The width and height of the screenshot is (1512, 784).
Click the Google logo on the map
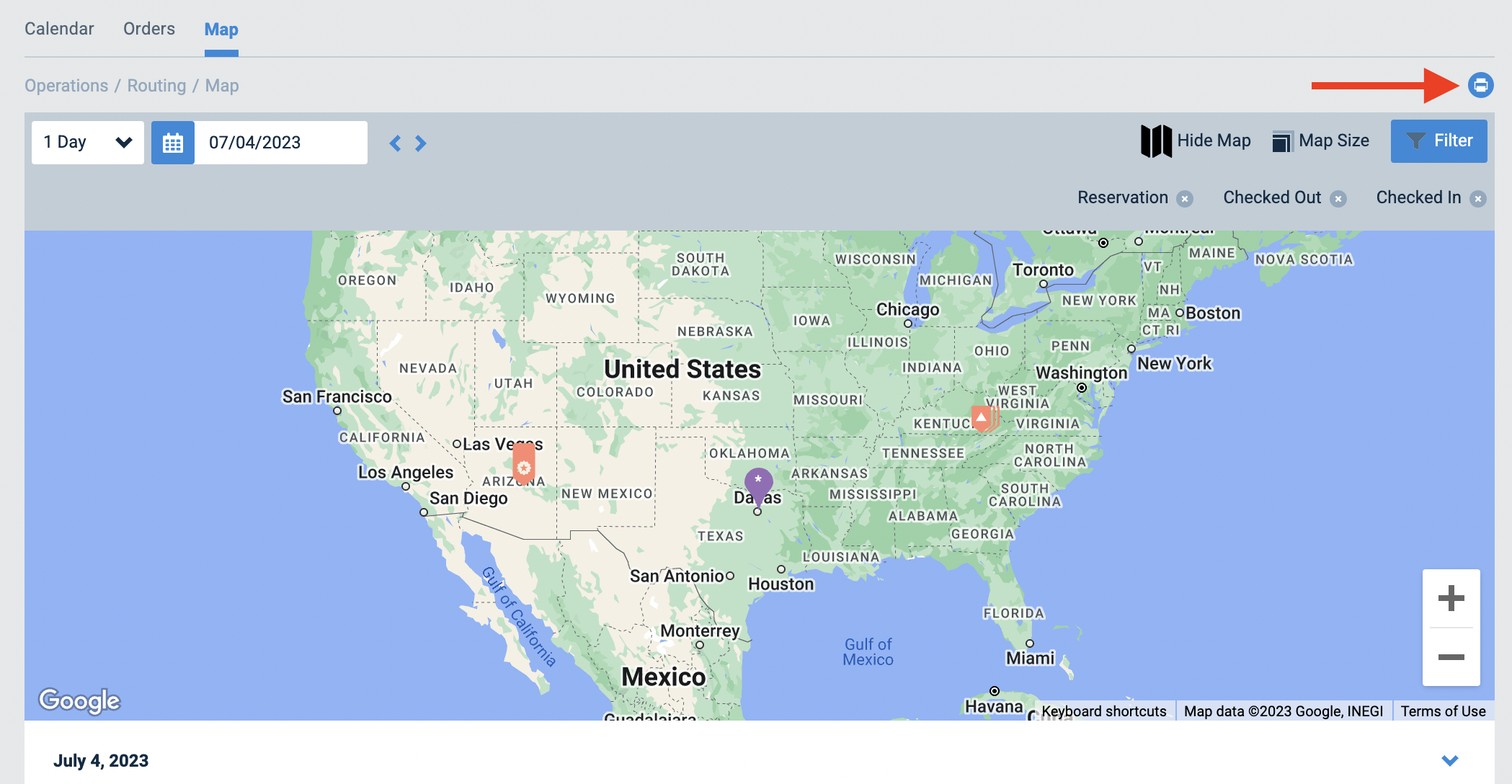click(79, 700)
